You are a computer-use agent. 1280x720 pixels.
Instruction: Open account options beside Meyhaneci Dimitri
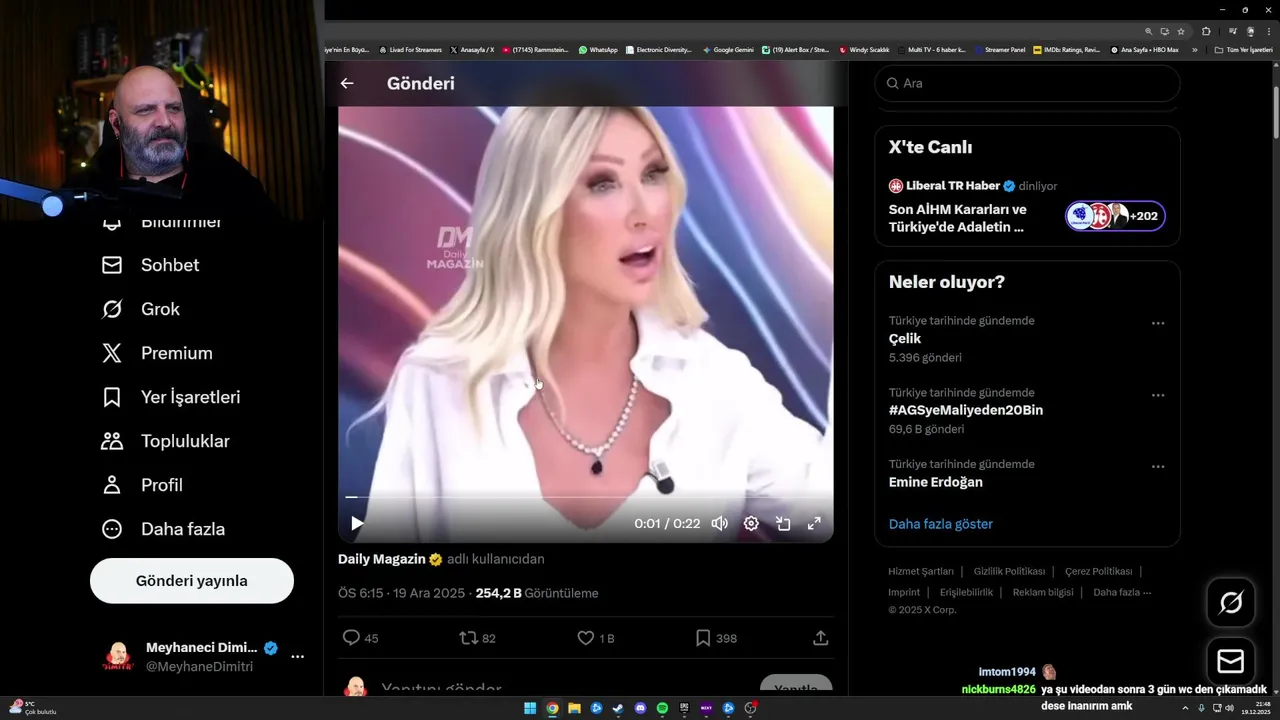[x=297, y=657]
